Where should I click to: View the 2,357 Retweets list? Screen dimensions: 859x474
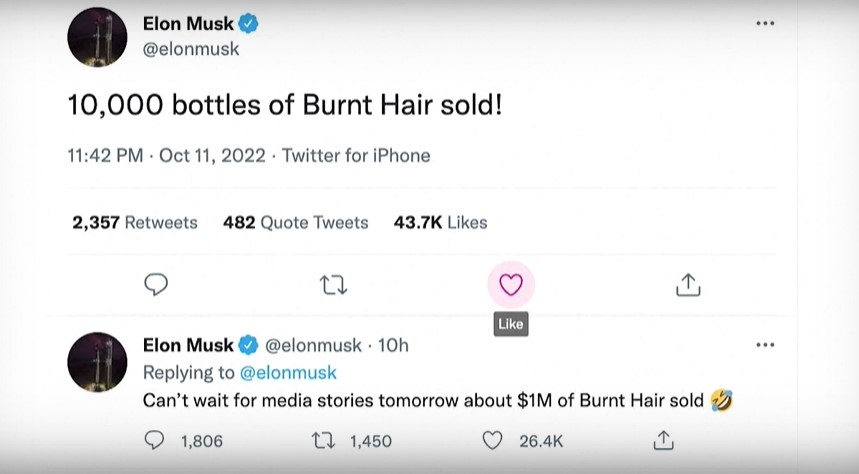pos(135,222)
